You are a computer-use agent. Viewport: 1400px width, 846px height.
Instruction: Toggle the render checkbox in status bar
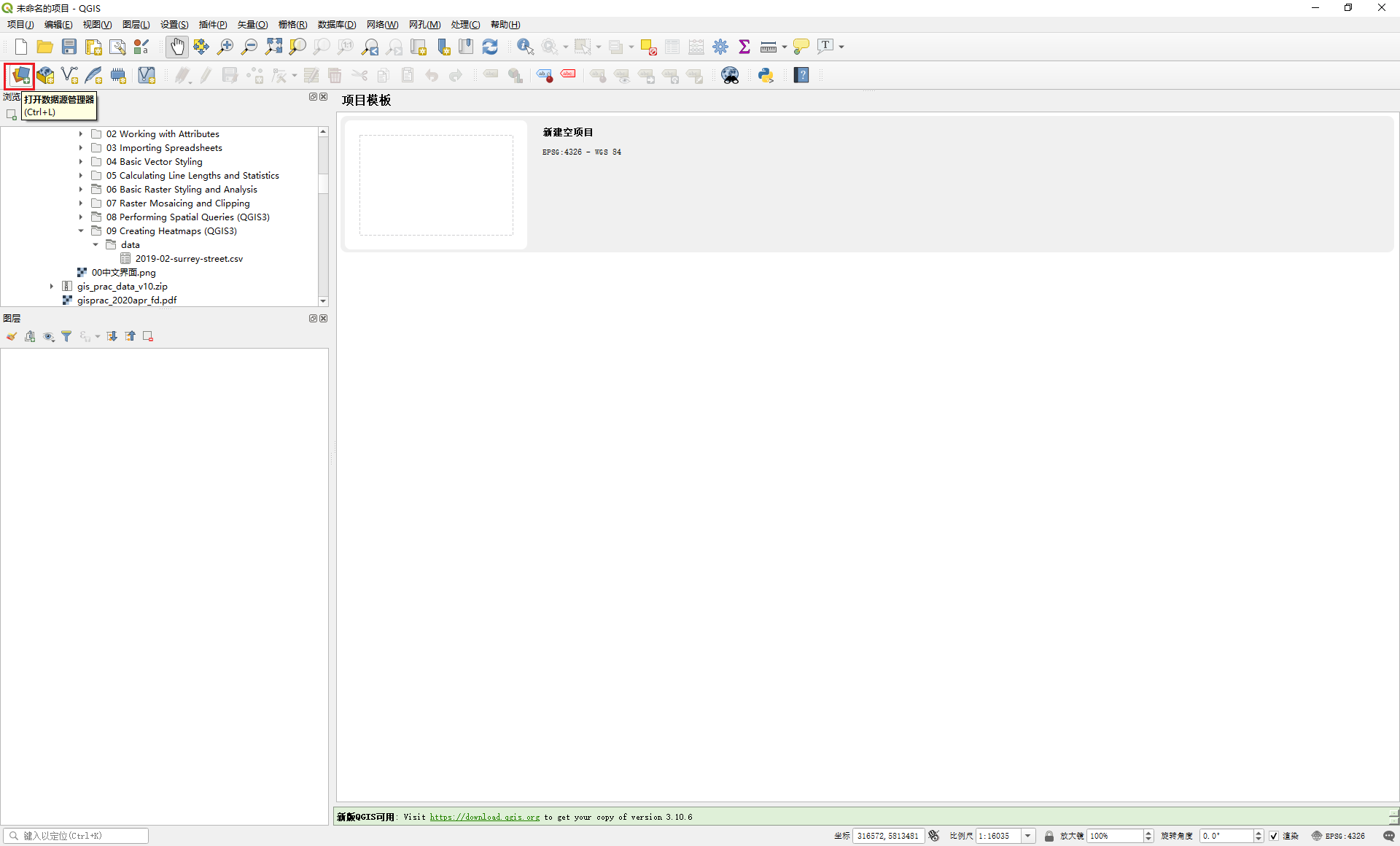pyautogui.click(x=1273, y=836)
